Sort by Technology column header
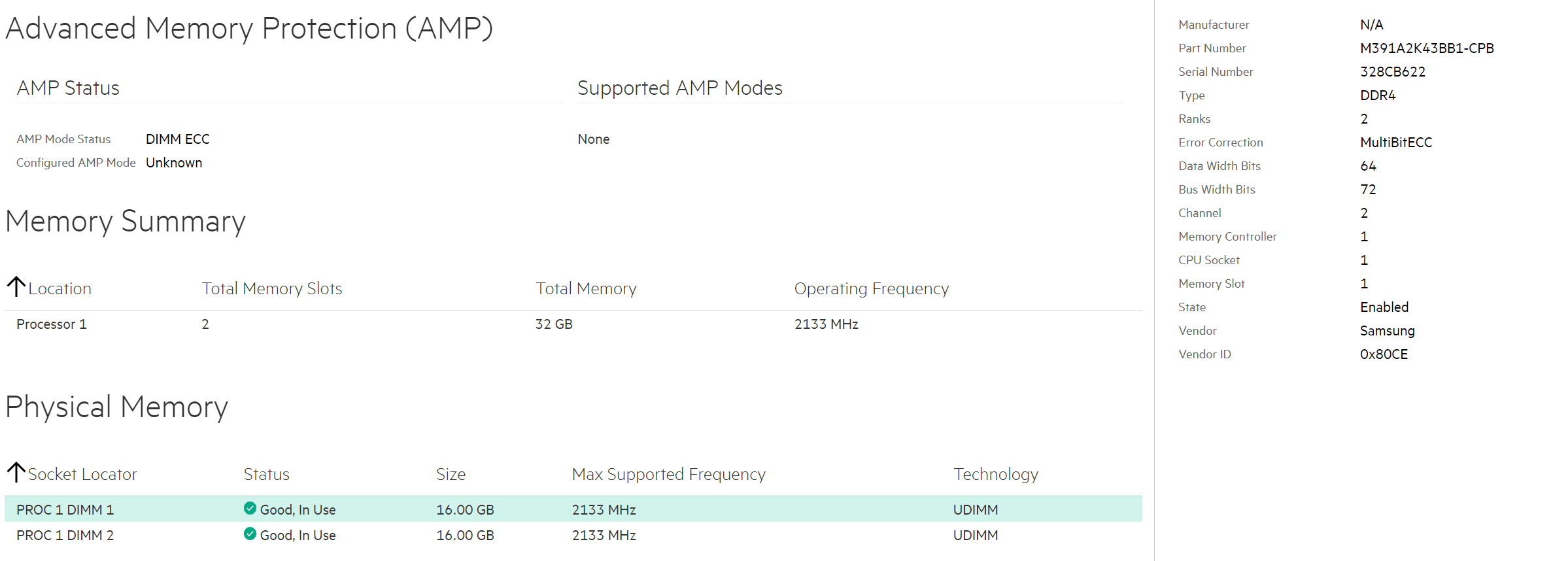The height and width of the screenshot is (561, 1568). [x=996, y=474]
